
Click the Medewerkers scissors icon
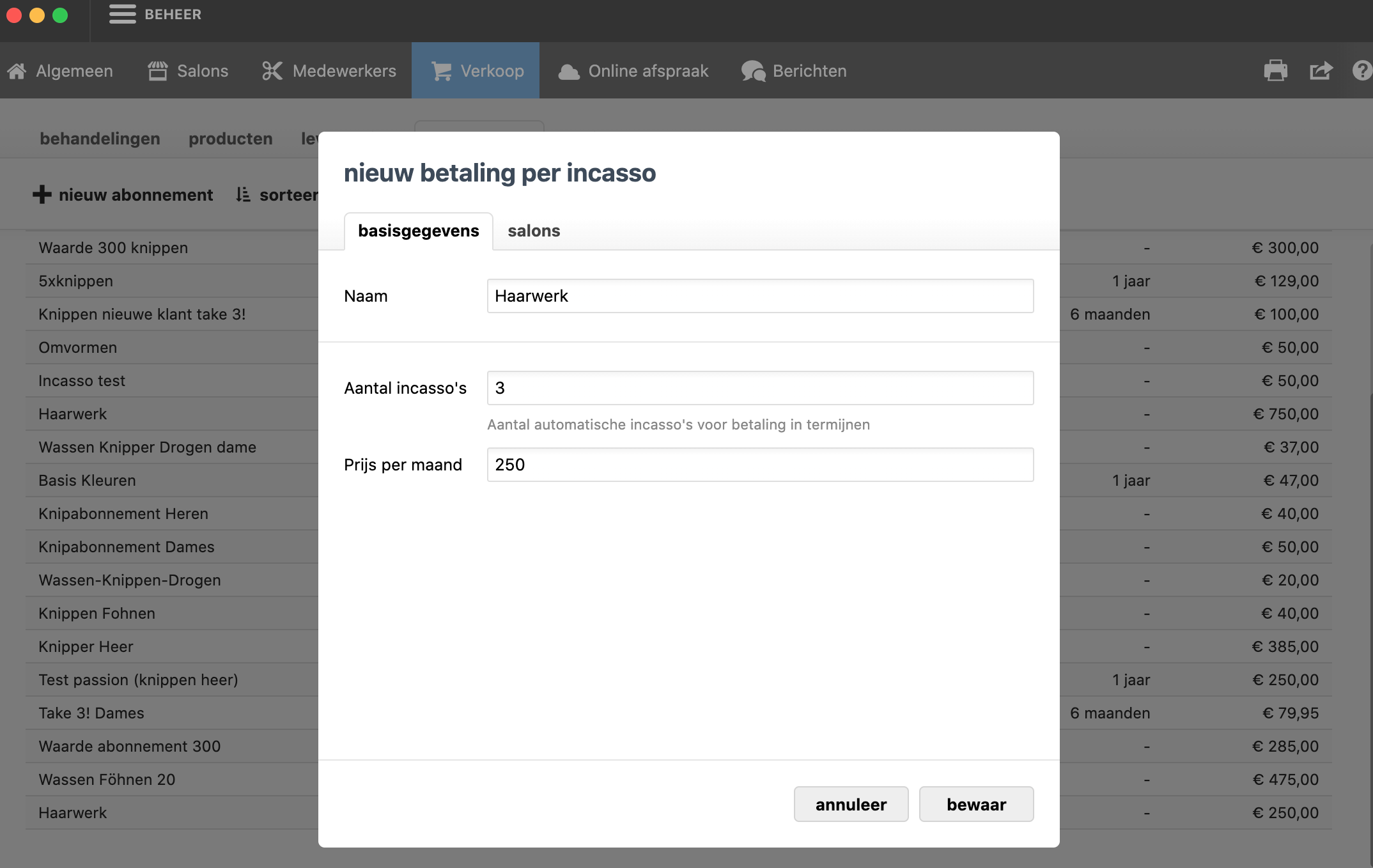(272, 71)
